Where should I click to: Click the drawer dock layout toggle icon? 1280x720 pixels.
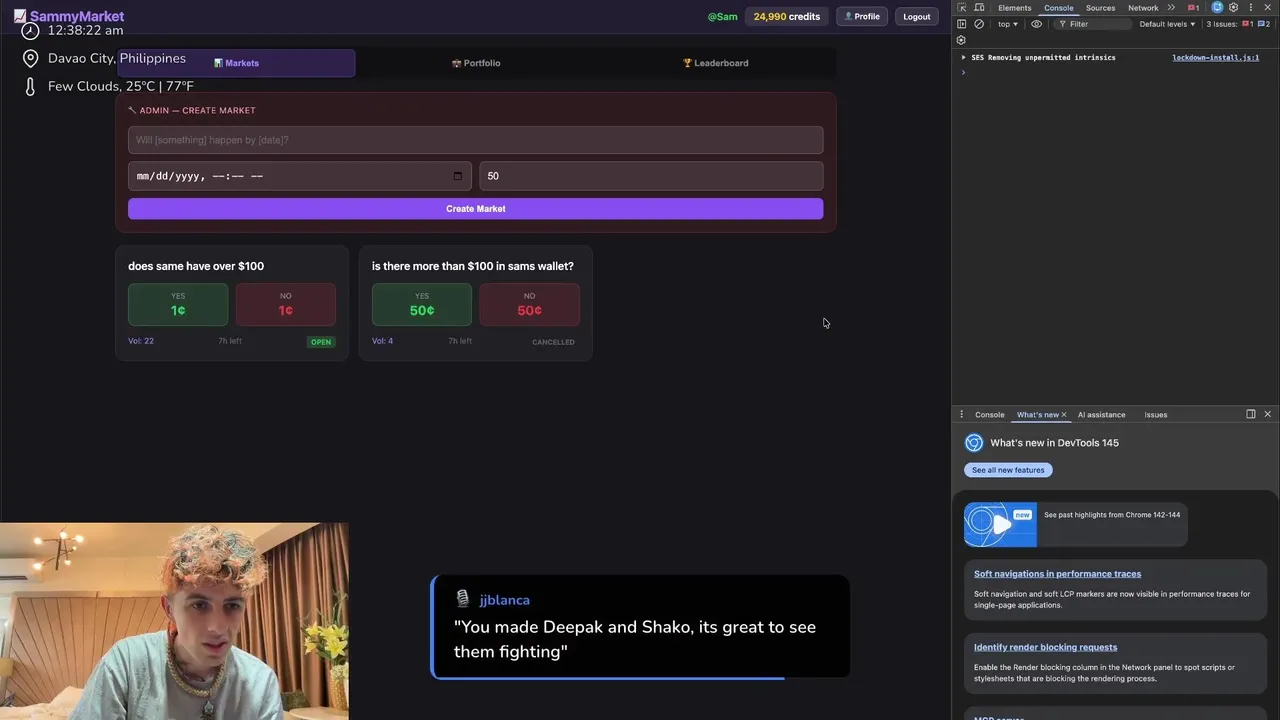[x=1250, y=414]
